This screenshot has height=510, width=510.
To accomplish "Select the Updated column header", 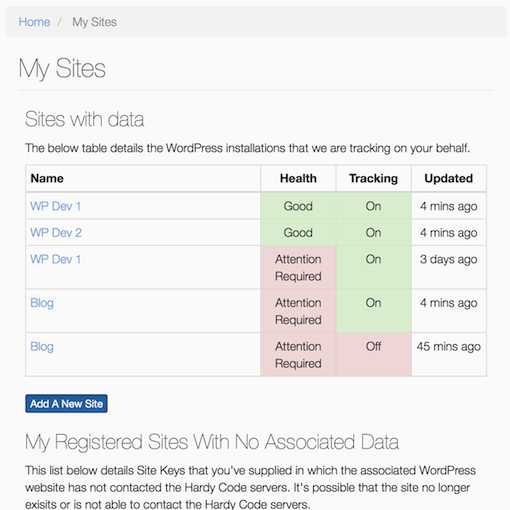I will tap(449, 178).
